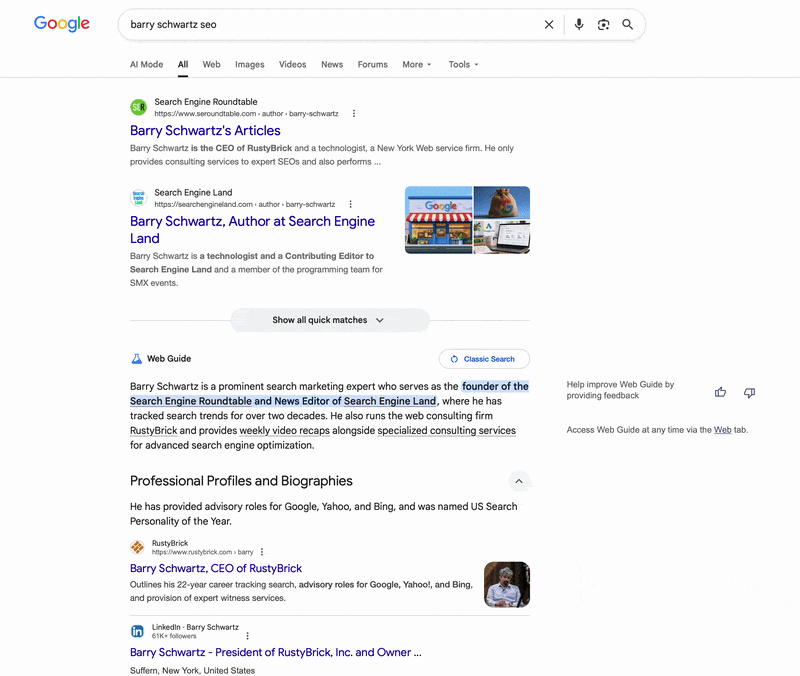Click searchengineland.com author URL text
The width and height of the screenshot is (800, 676).
click(x=245, y=204)
